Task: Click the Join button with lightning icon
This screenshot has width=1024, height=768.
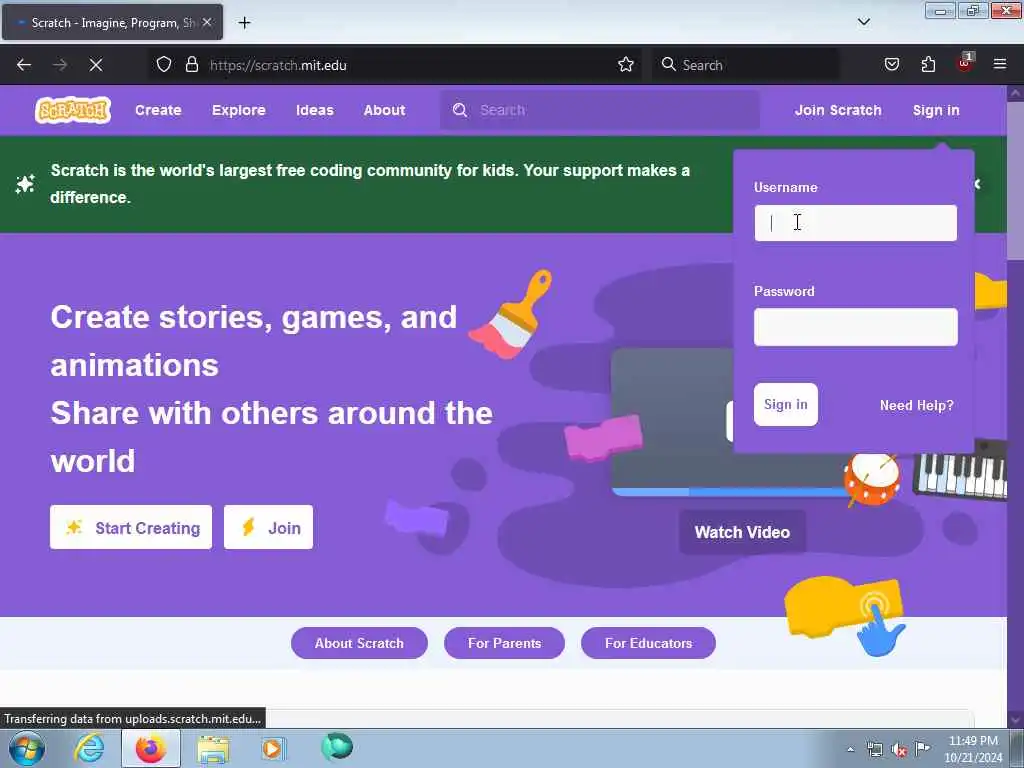Action: click(268, 527)
